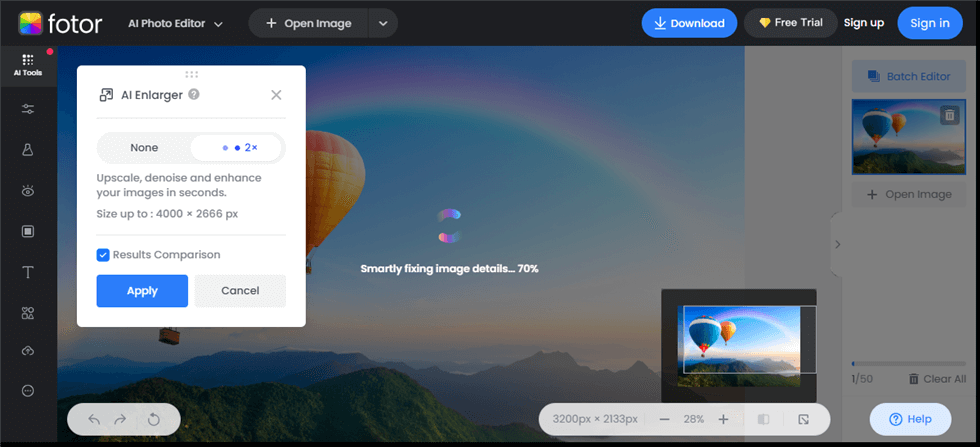Collapse the right panel with chevron
This screenshot has width=980, height=447.
838,244
